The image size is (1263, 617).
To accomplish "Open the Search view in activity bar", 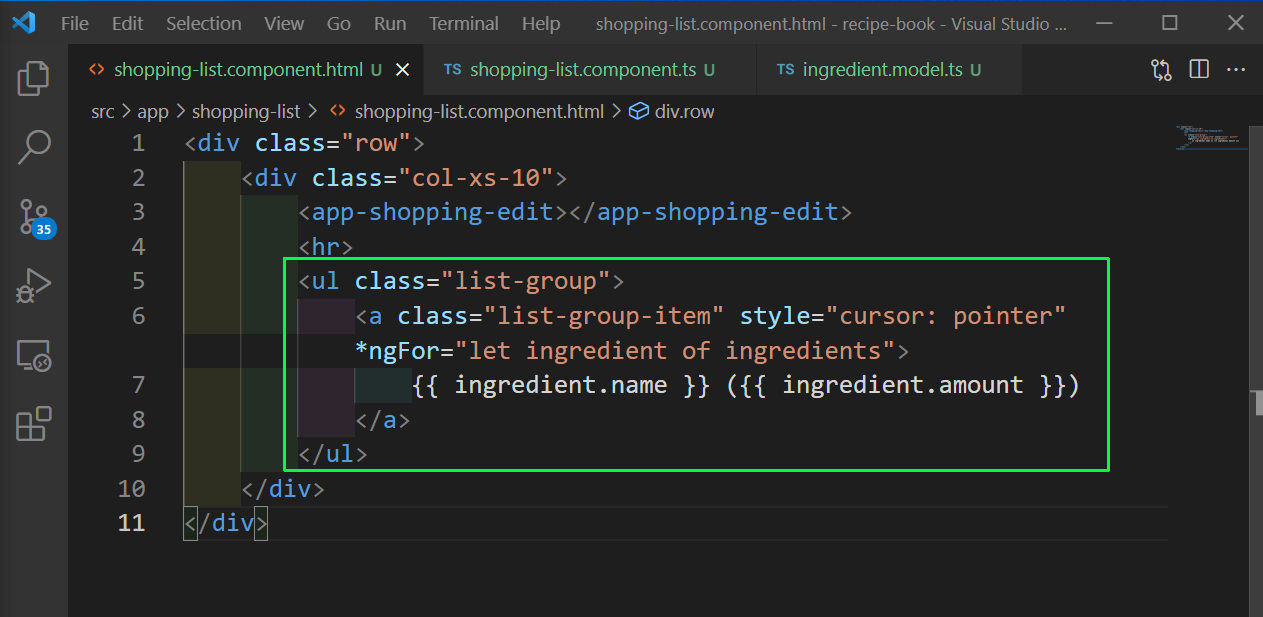I will (x=34, y=147).
